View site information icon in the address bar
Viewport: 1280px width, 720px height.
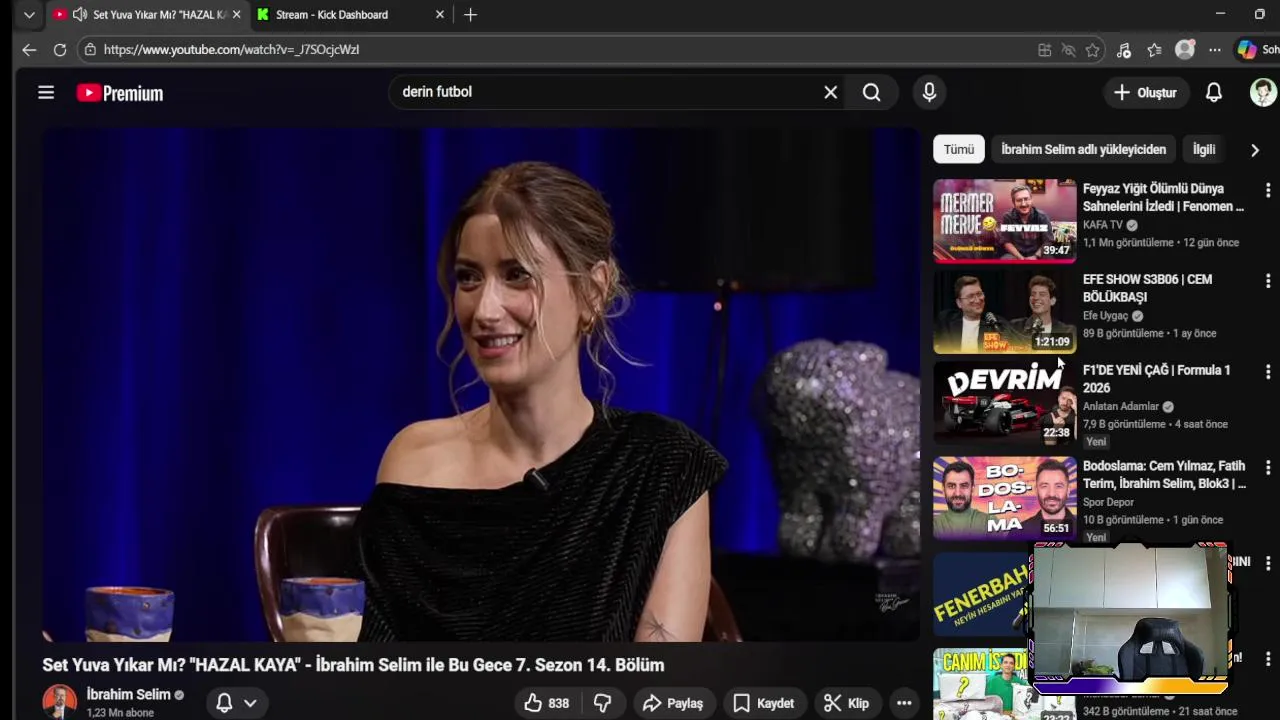coord(90,49)
